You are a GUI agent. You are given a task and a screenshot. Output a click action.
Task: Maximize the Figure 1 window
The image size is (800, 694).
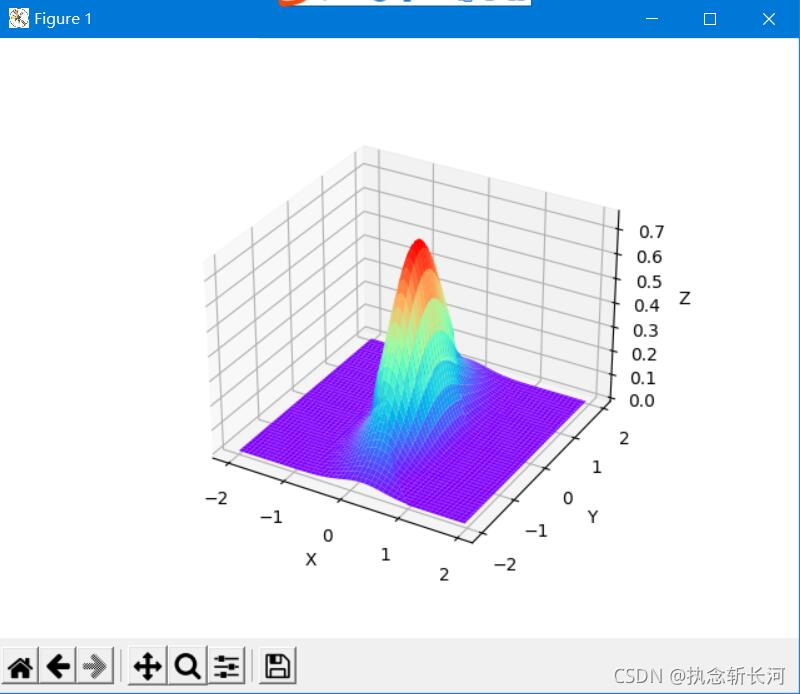pyautogui.click(x=710, y=19)
